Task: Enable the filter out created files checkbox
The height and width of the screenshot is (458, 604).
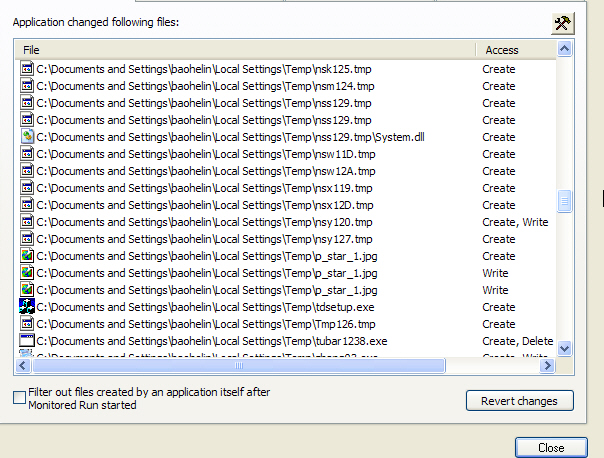Action: [x=20, y=398]
